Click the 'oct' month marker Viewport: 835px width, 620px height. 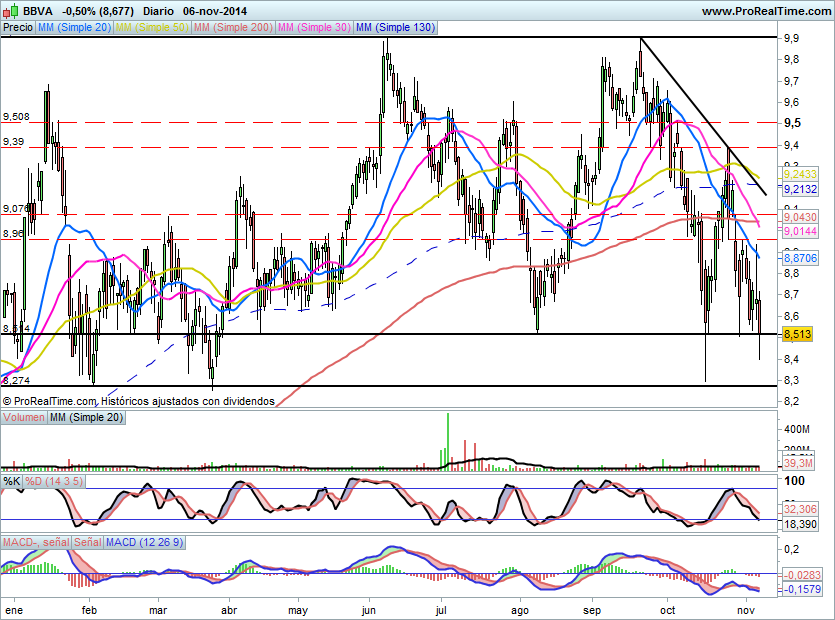tap(667, 610)
